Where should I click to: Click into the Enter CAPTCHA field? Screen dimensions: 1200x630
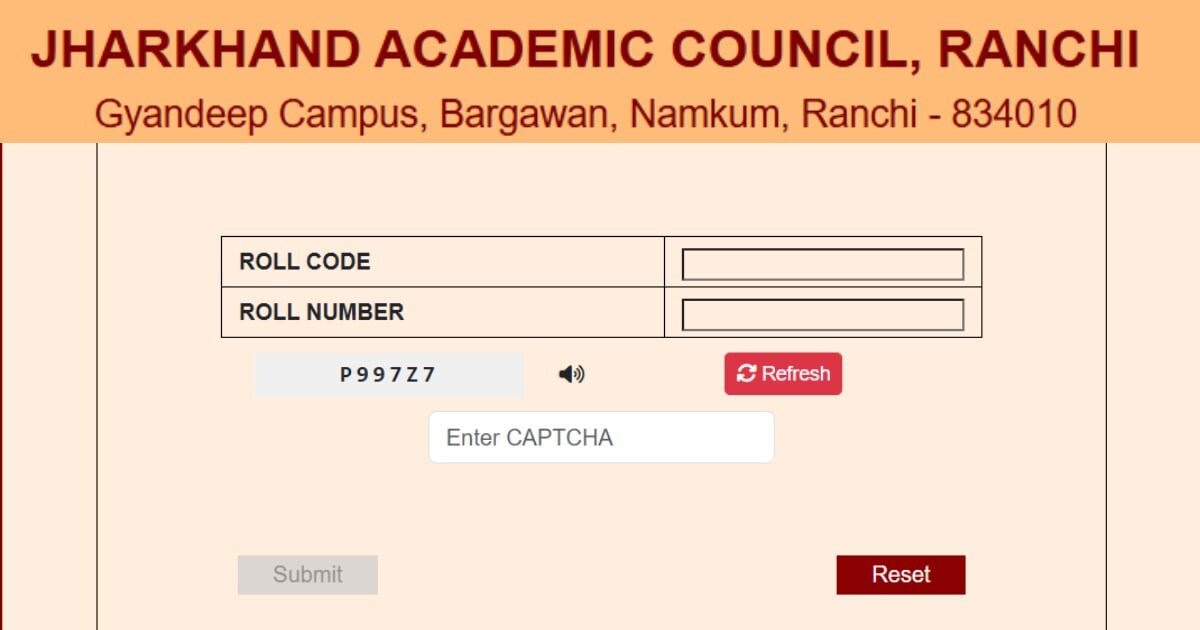(x=601, y=438)
